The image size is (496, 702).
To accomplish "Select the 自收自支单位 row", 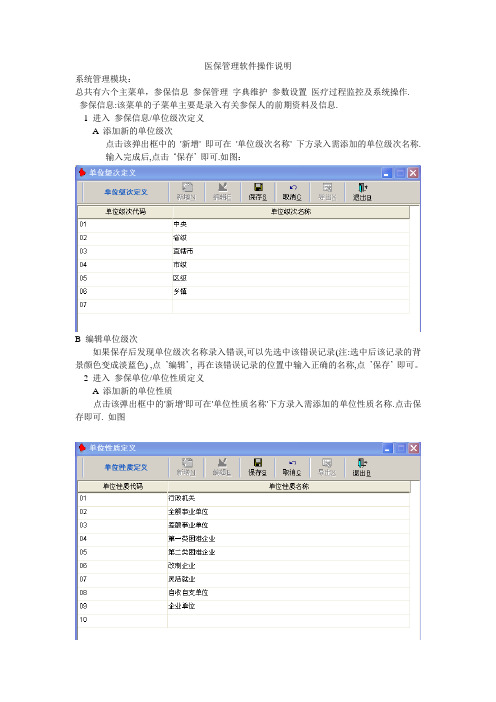I will (x=244, y=593).
